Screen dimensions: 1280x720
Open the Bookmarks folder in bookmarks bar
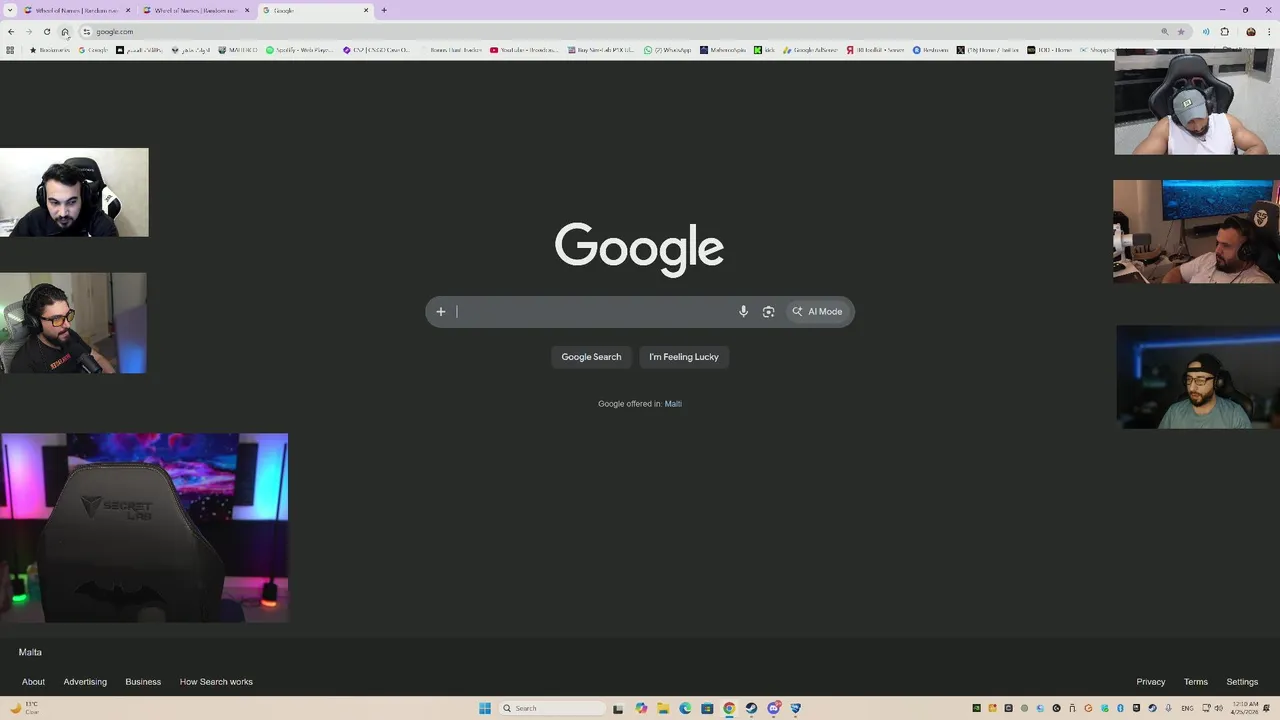(49, 50)
